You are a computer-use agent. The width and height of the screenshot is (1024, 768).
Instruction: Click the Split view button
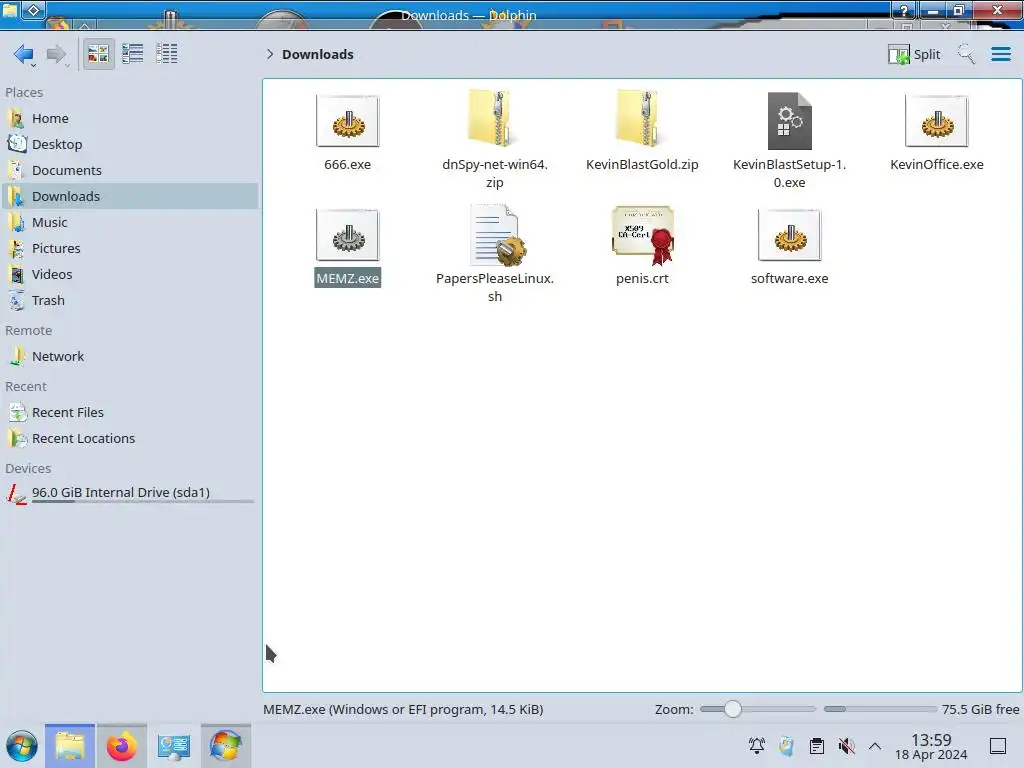[914, 54]
